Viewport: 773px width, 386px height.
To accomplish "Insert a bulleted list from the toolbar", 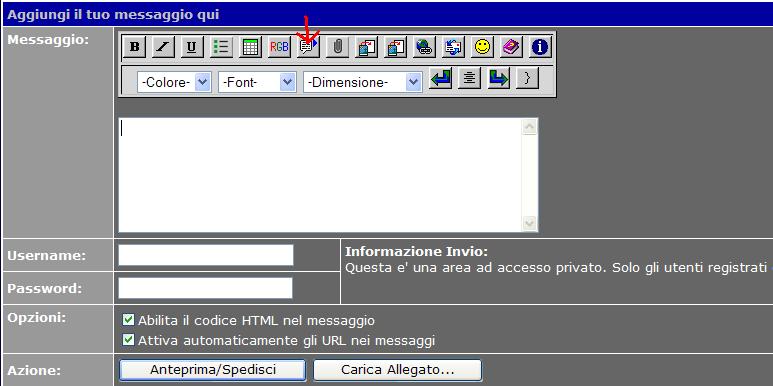I will point(221,47).
